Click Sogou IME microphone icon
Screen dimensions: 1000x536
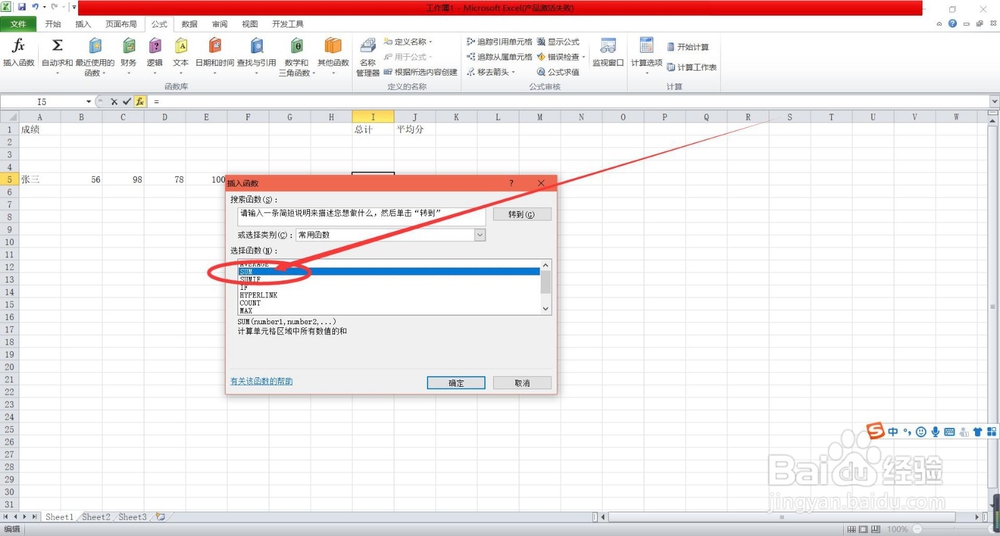(x=935, y=431)
